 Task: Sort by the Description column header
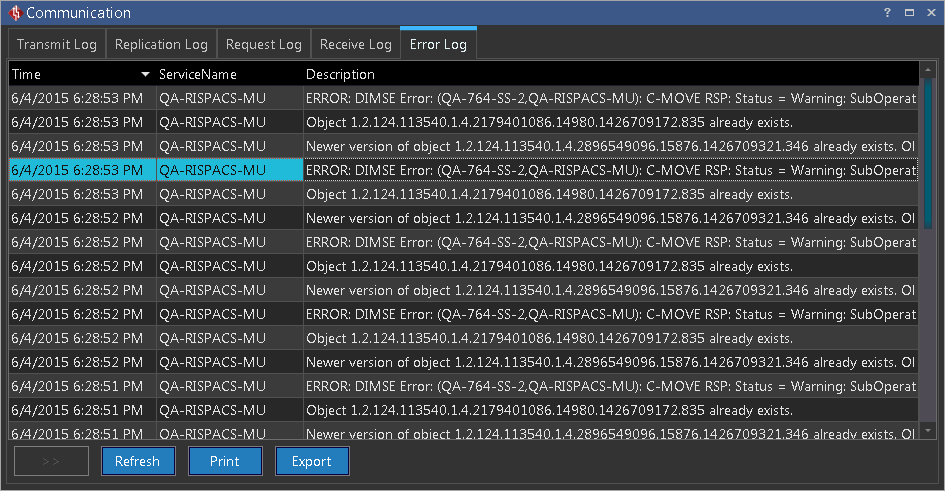coord(340,75)
